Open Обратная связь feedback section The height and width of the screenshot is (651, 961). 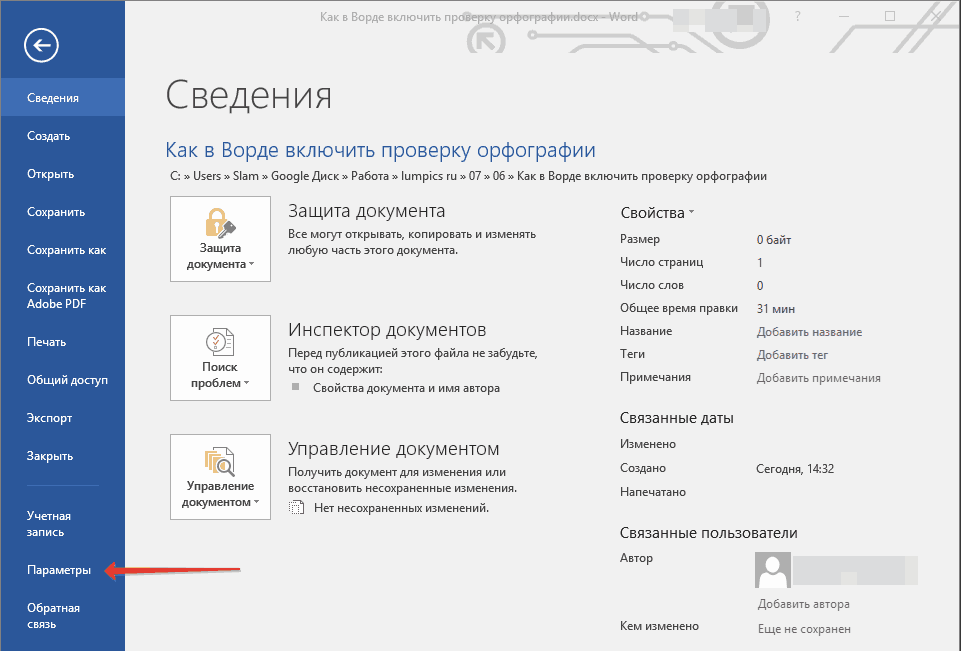tap(53, 616)
